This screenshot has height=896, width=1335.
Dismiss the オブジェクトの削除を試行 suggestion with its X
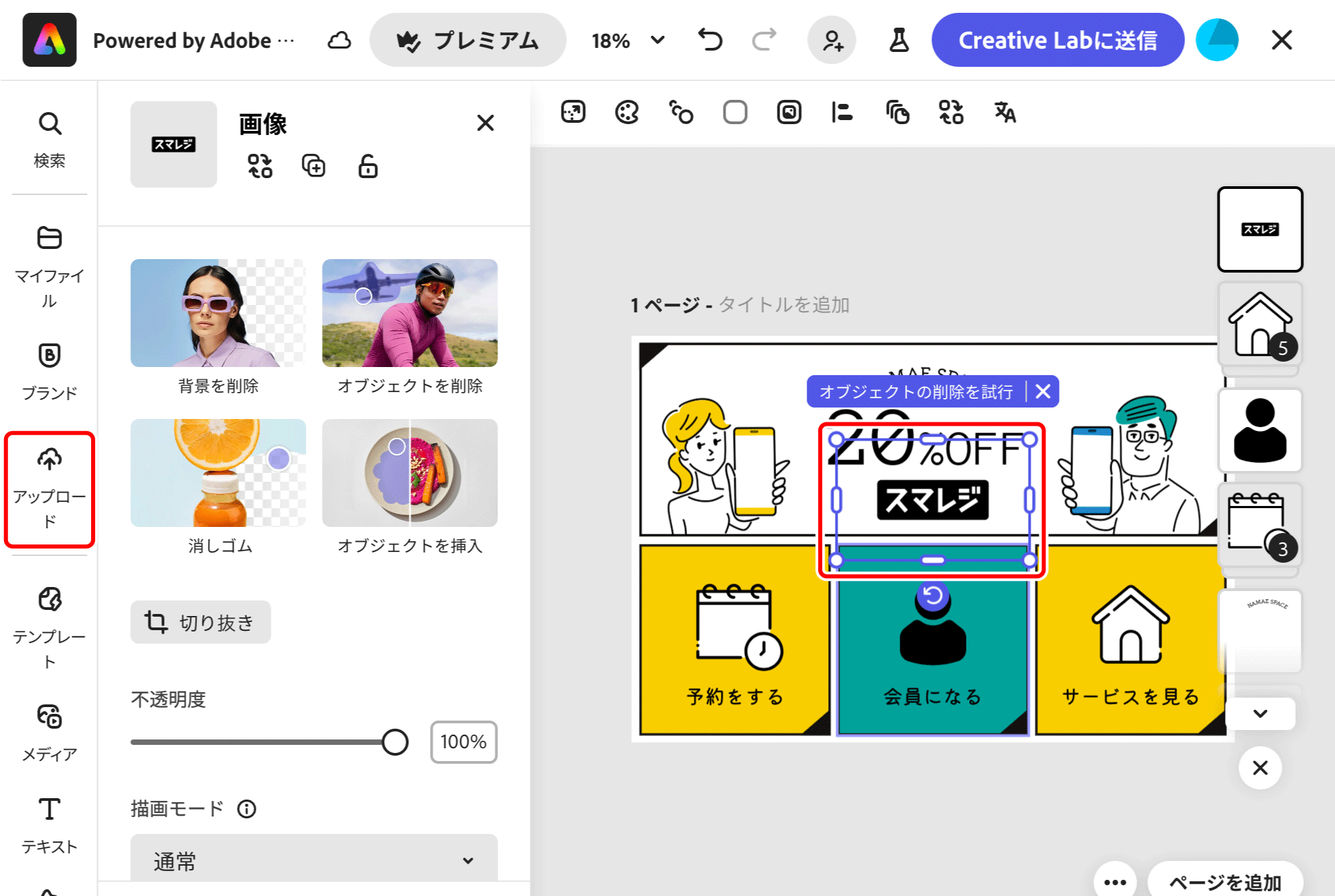tap(1043, 391)
